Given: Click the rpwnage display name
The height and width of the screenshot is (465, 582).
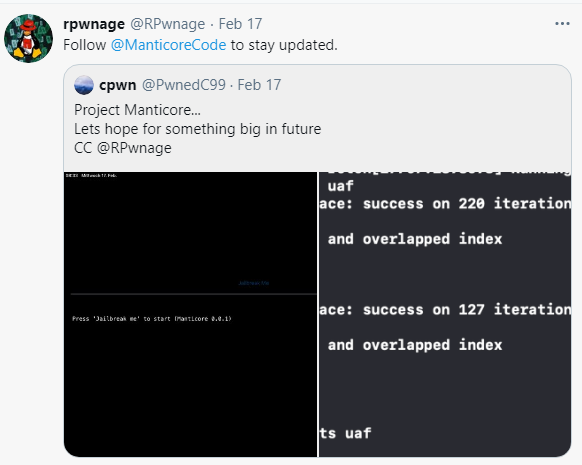Looking at the screenshot, I should 94,24.
